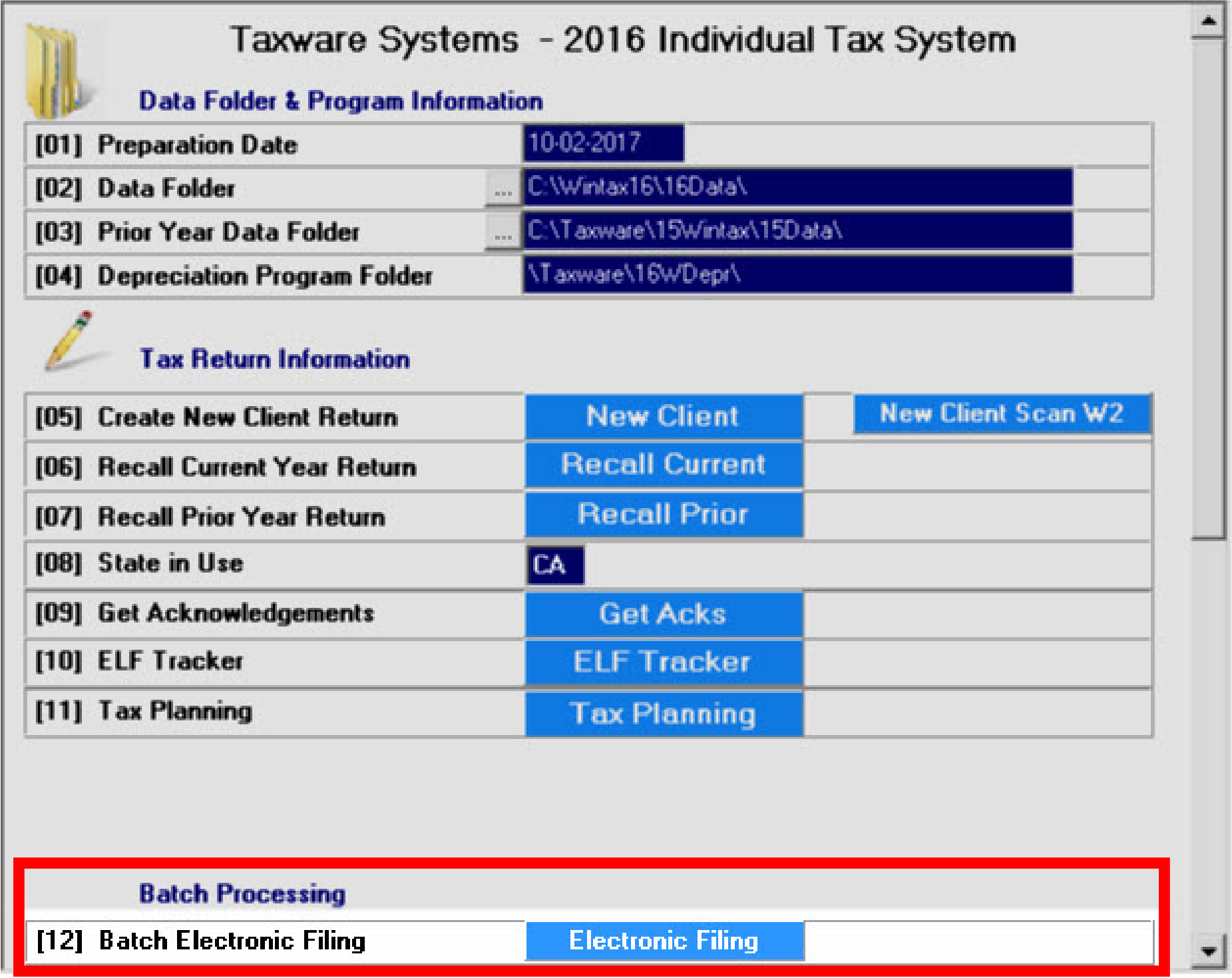Edit the Preparation Date field
This screenshot has height=978, width=1232.
tap(603, 142)
